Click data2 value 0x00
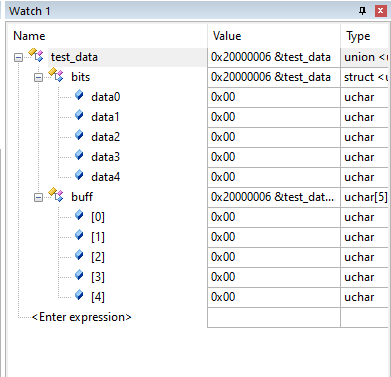 (274, 137)
